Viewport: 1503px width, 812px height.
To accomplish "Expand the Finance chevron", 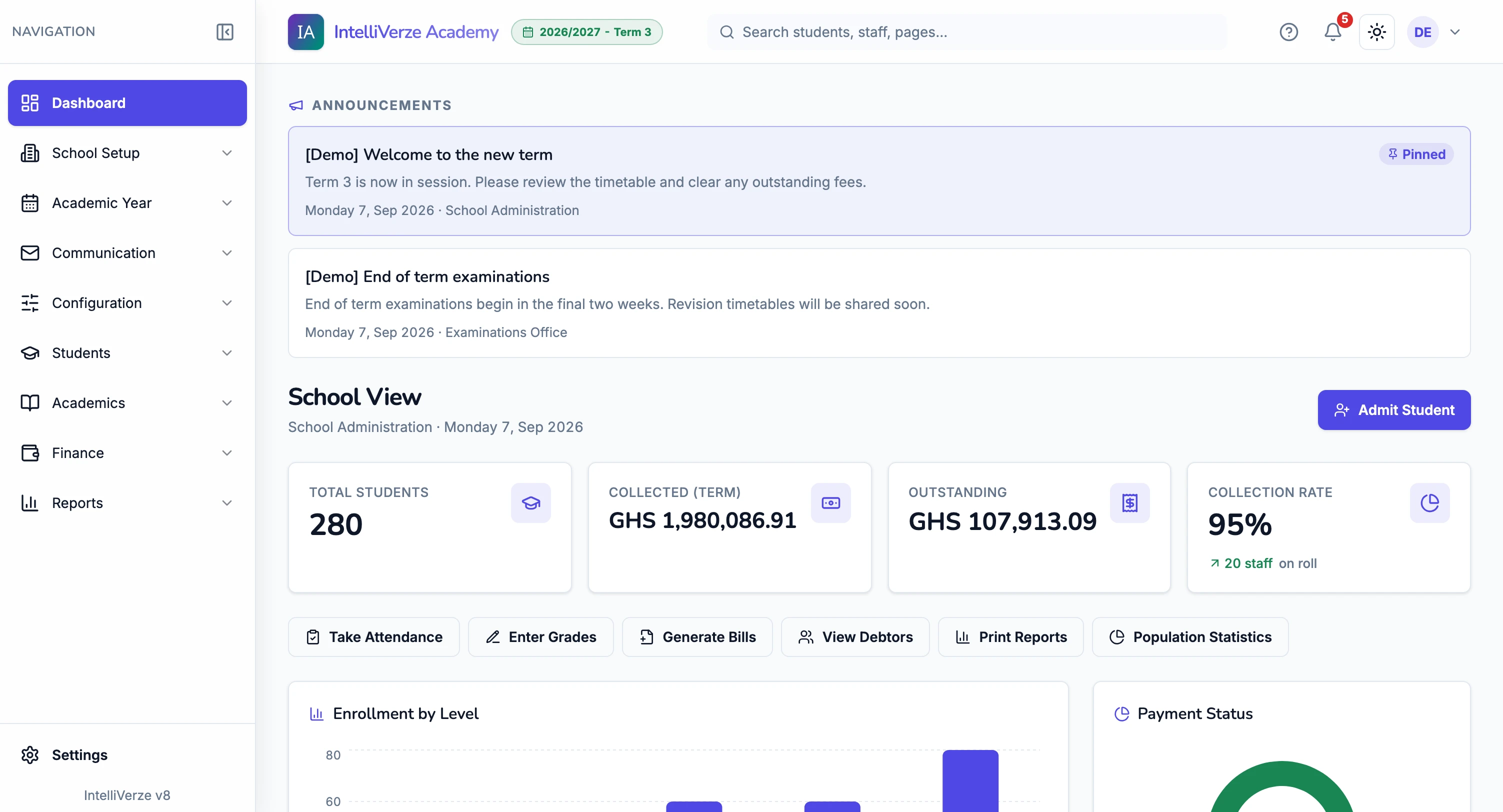I will (x=227, y=452).
